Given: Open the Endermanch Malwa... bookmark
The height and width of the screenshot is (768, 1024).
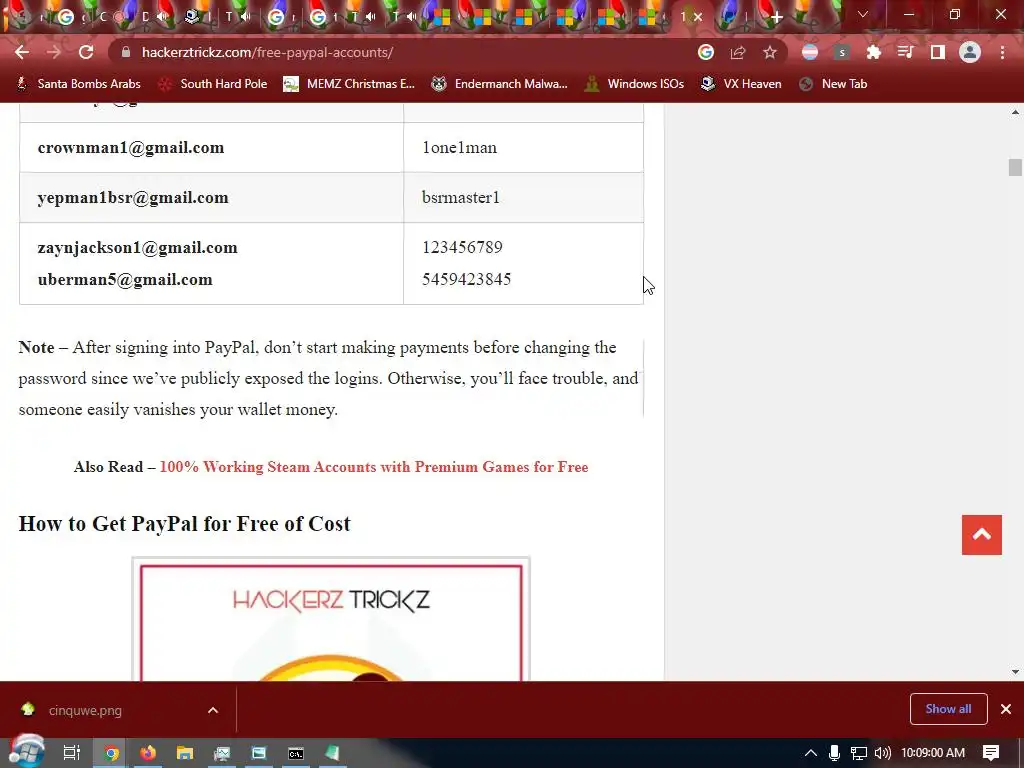Looking at the screenshot, I should [500, 84].
